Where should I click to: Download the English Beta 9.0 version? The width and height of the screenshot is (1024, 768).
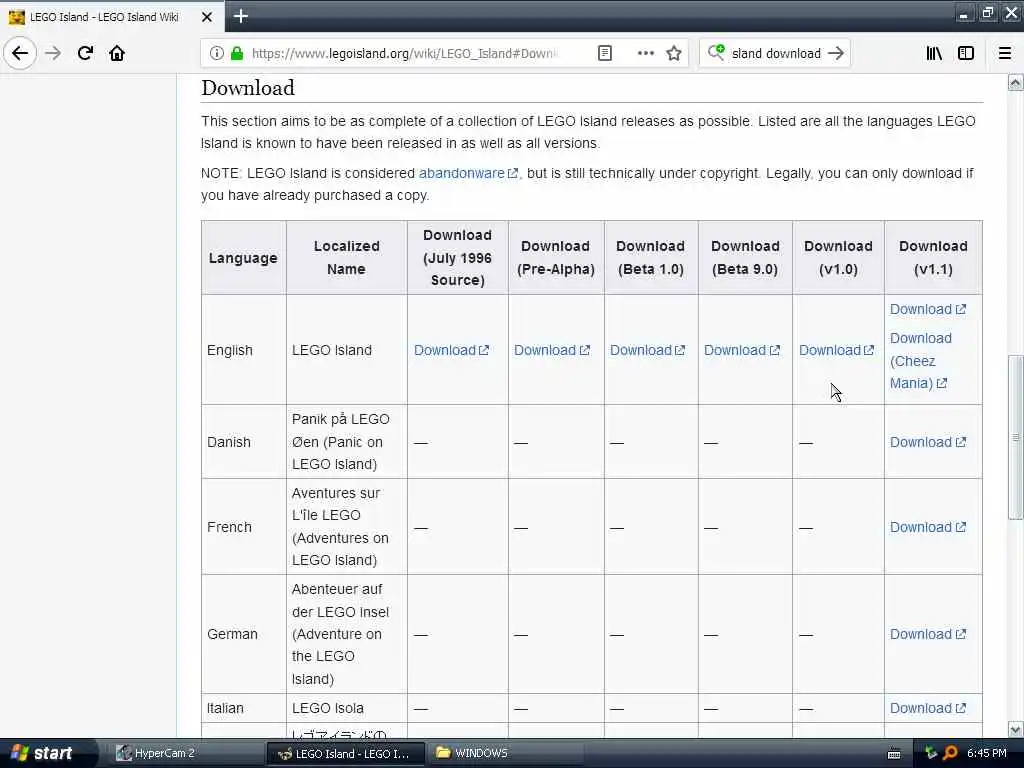point(742,350)
